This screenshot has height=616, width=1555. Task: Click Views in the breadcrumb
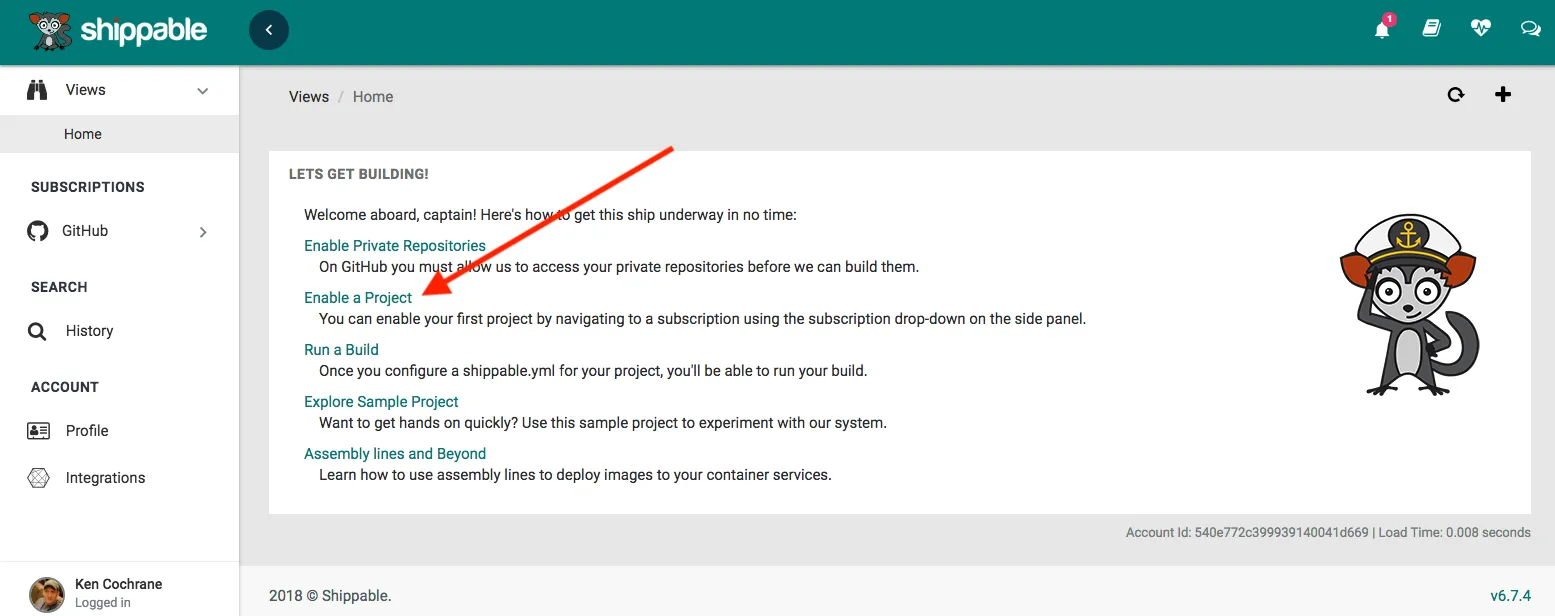coord(309,97)
